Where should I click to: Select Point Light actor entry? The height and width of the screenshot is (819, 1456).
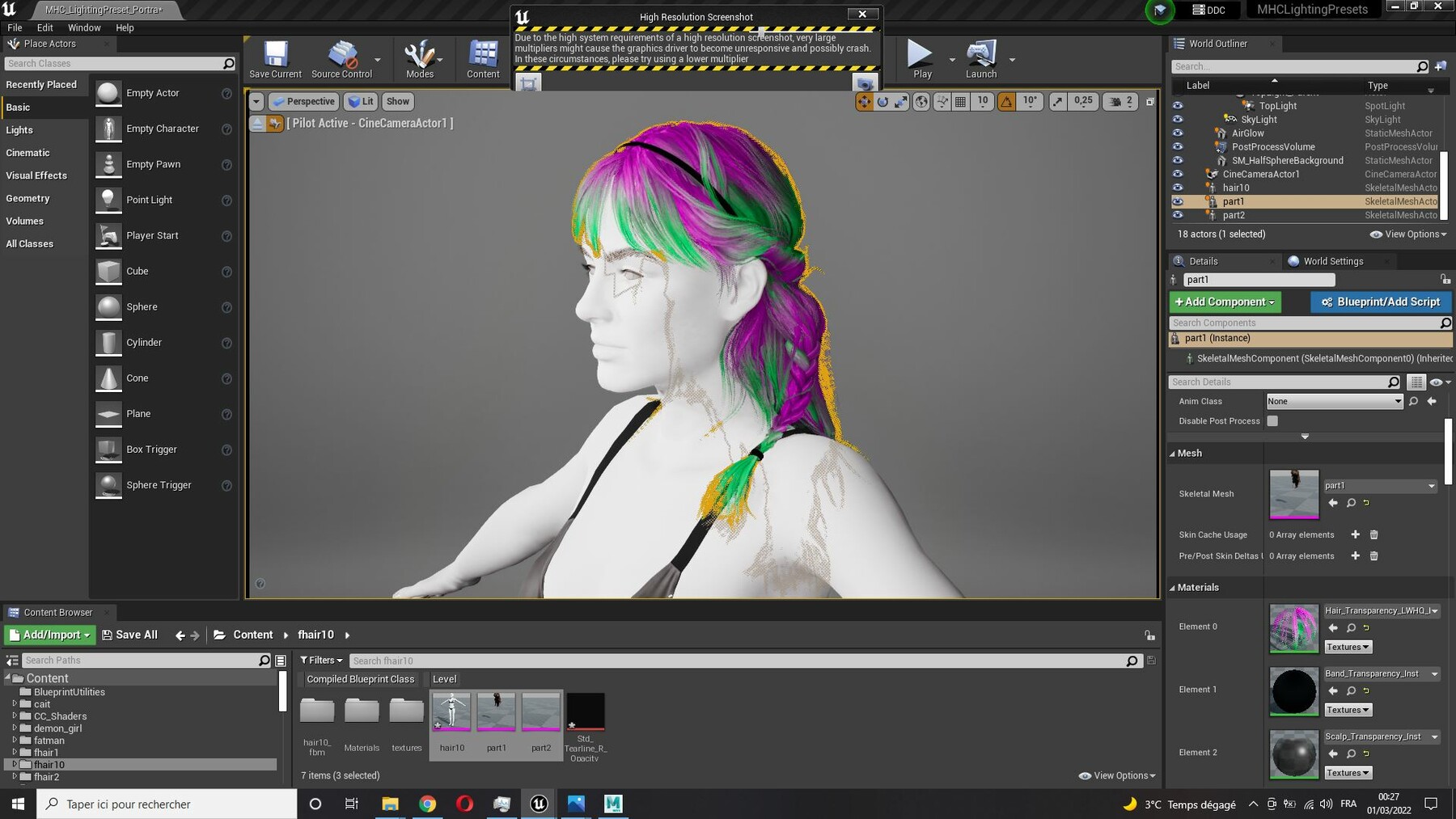click(164, 200)
